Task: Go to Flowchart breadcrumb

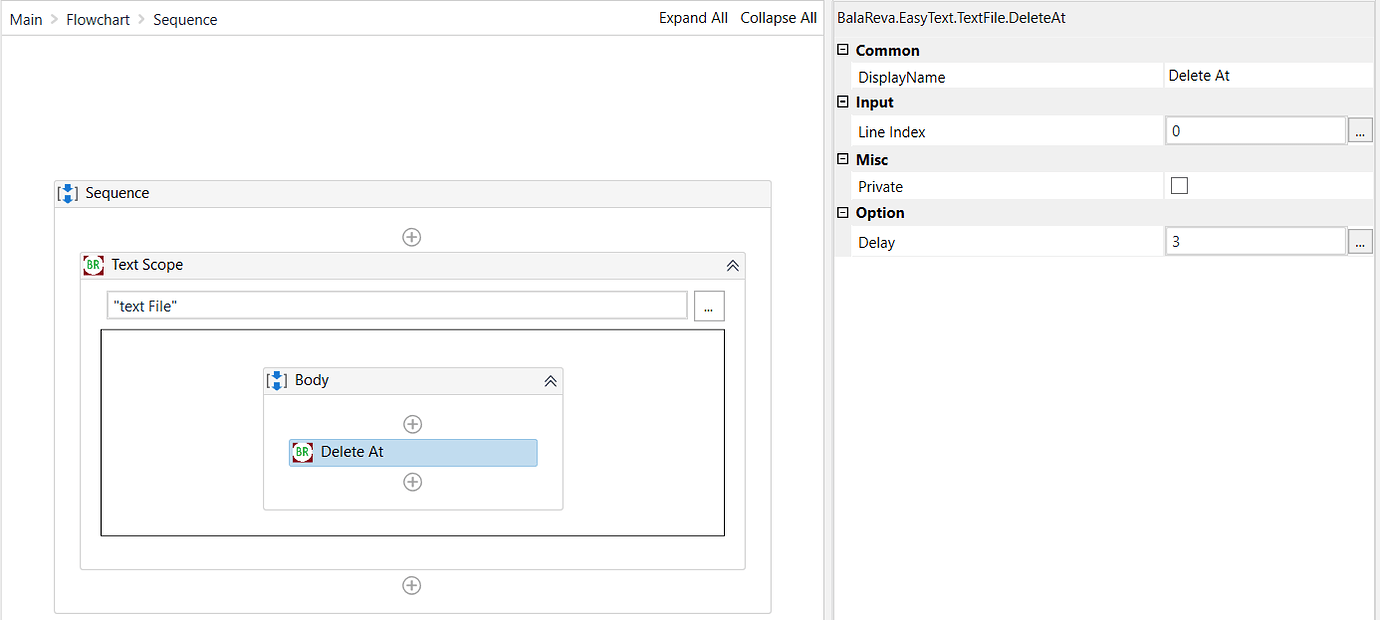Action: tap(98, 19)
